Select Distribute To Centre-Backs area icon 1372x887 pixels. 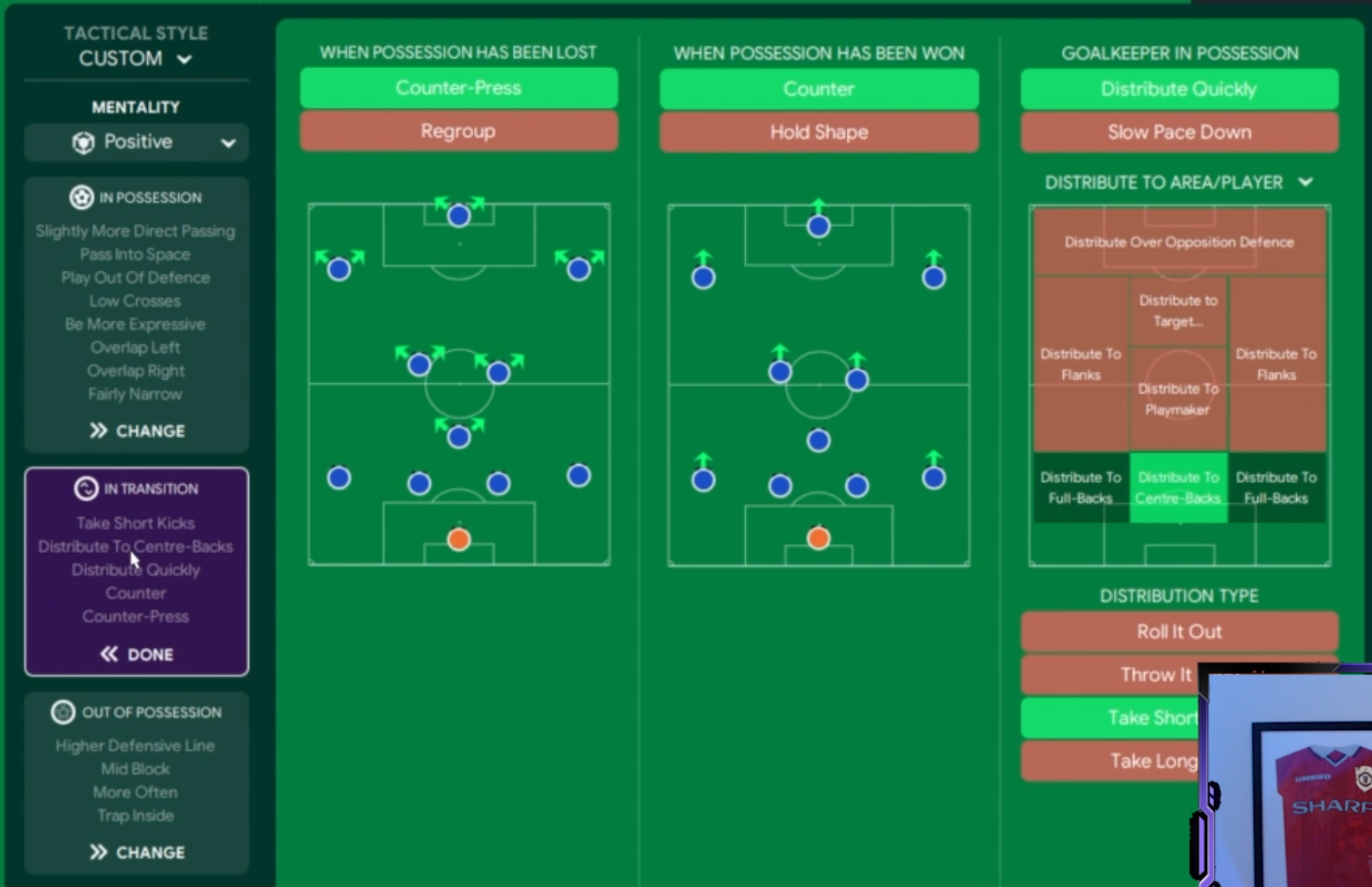tap(1178, 487)
